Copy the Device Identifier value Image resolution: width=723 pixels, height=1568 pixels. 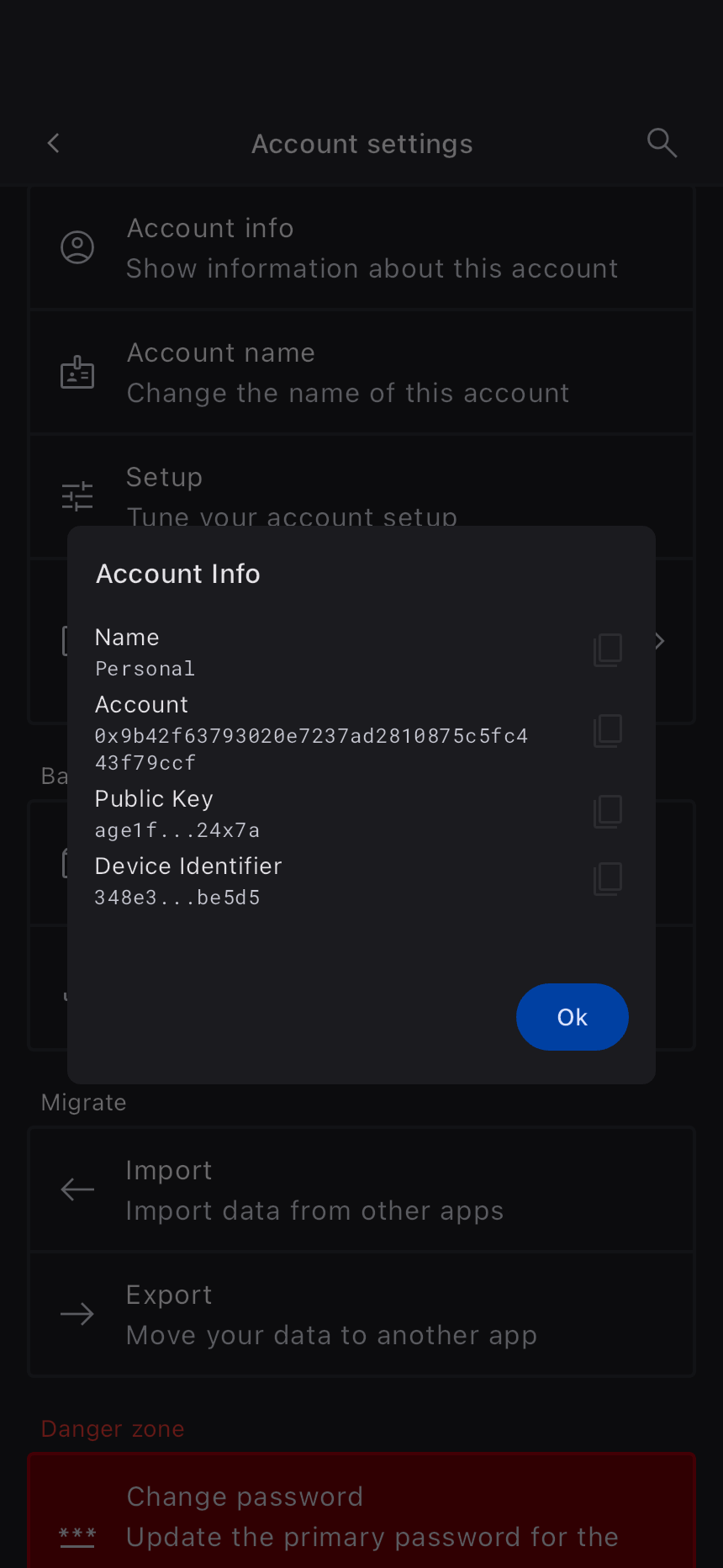coord(608,879)
